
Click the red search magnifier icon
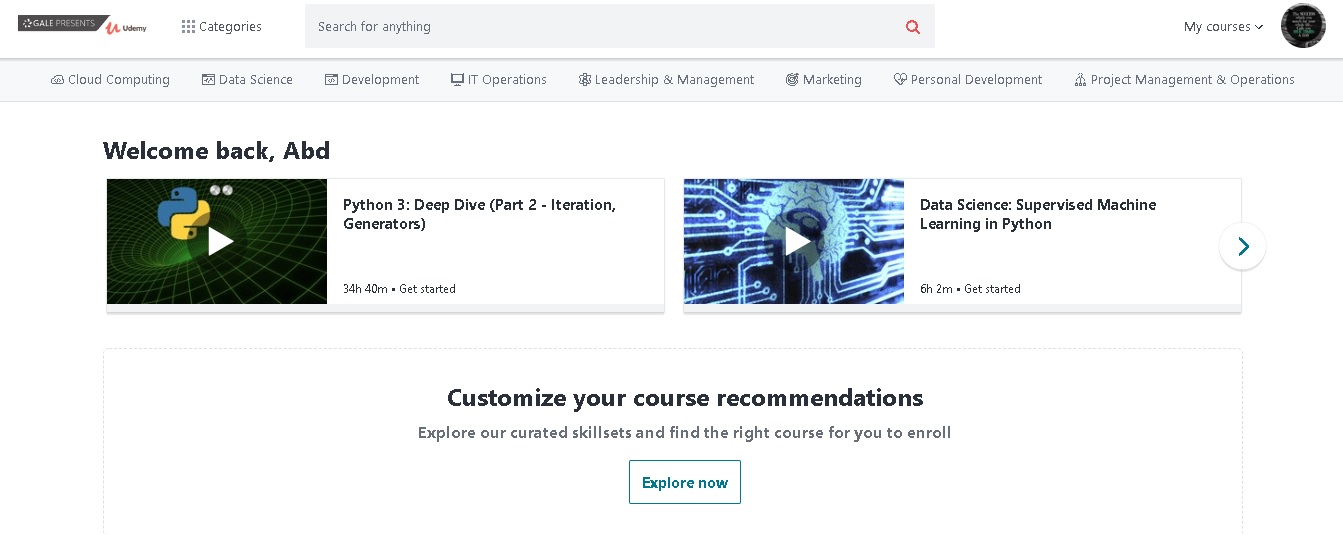click(x=912, y=27)
